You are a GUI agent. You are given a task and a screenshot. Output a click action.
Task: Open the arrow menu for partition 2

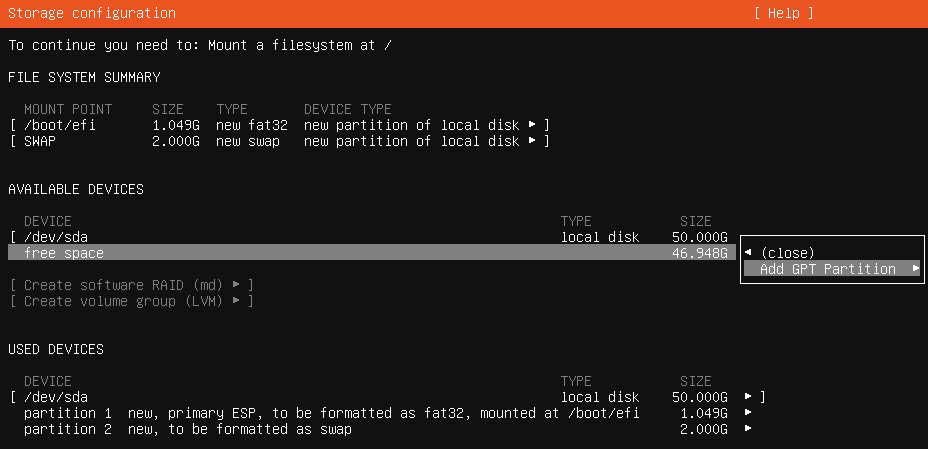click(748, 428)
